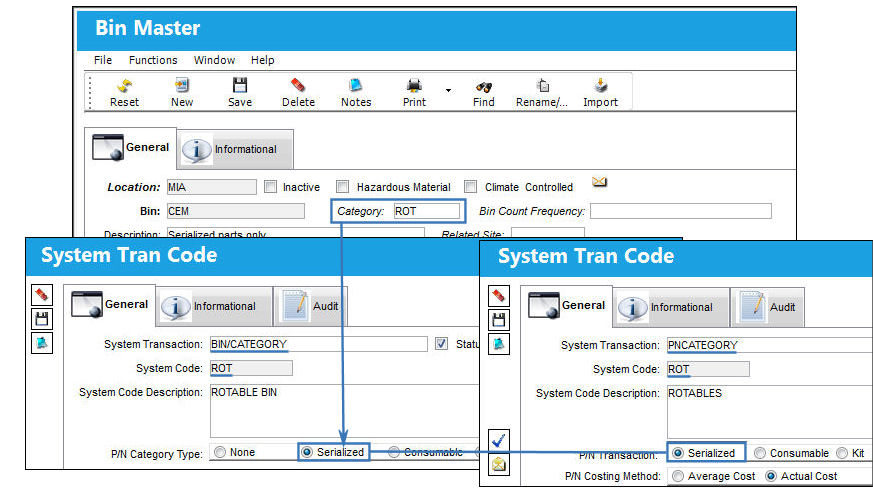Viewport: 873px width, 500px height.
Task: Switch to Informational tab in Bin Master
Action: click(x=235, y=149)
